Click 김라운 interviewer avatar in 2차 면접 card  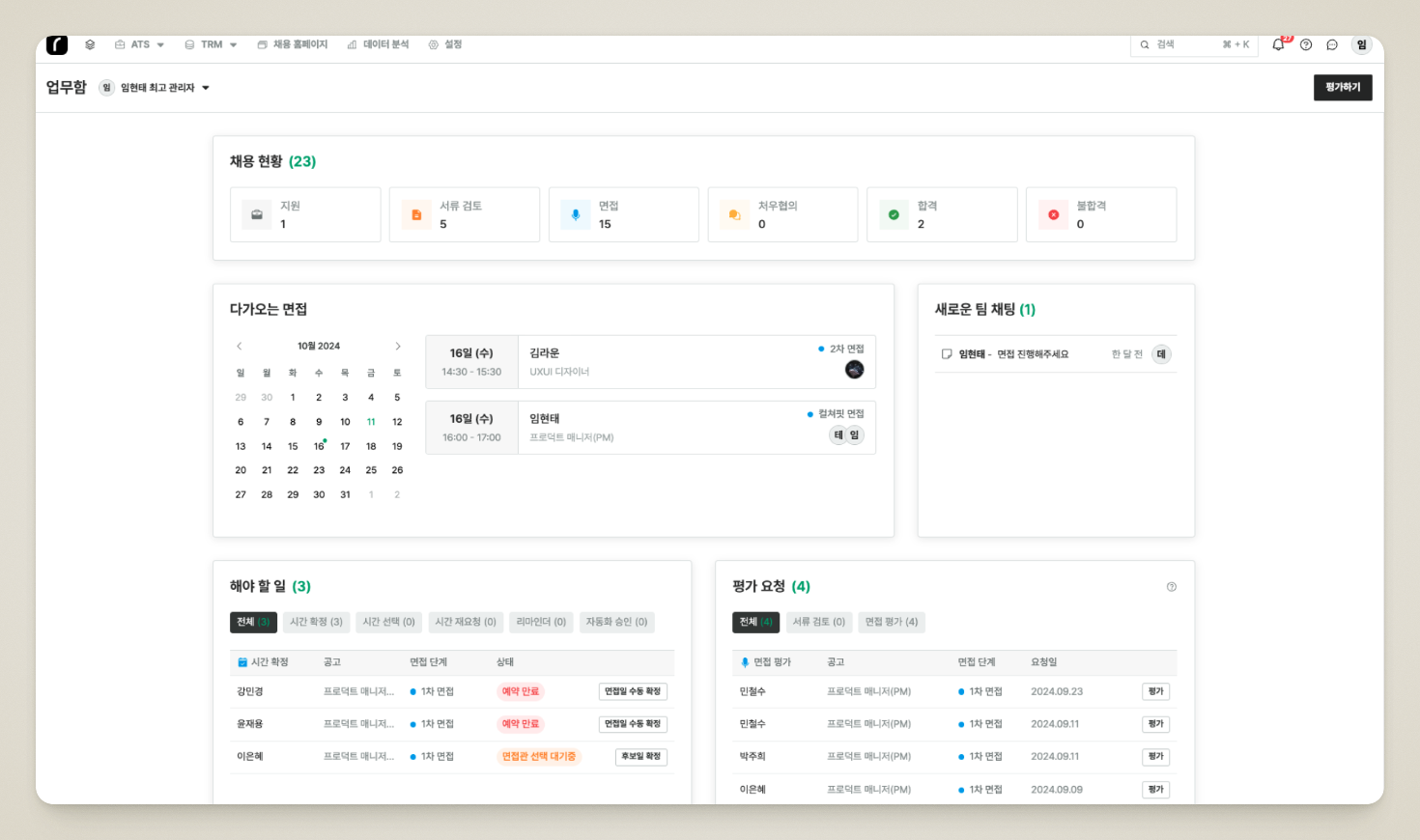854,370
